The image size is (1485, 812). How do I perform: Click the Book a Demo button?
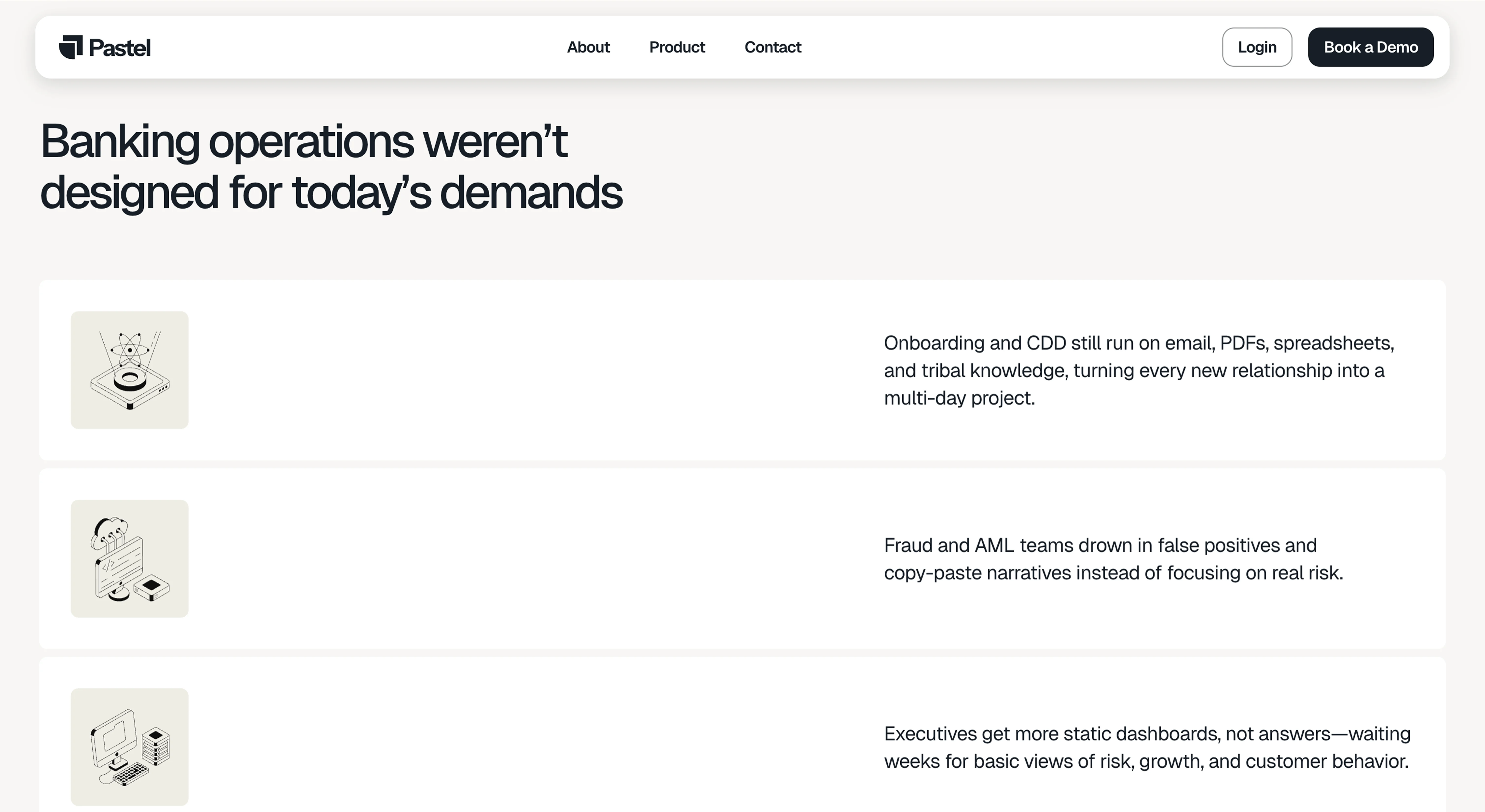1370,47
